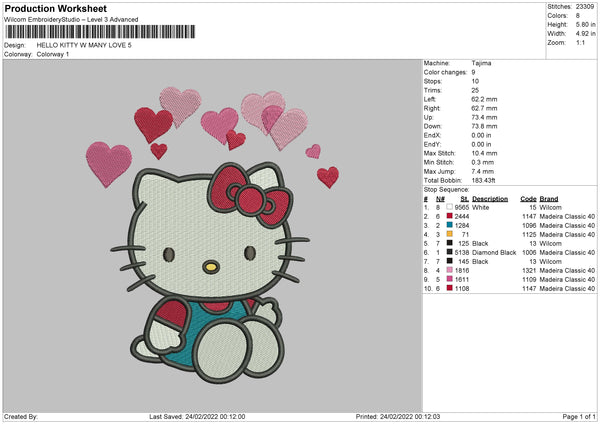Click the Color changes value '9'

[x=473, y=72]
